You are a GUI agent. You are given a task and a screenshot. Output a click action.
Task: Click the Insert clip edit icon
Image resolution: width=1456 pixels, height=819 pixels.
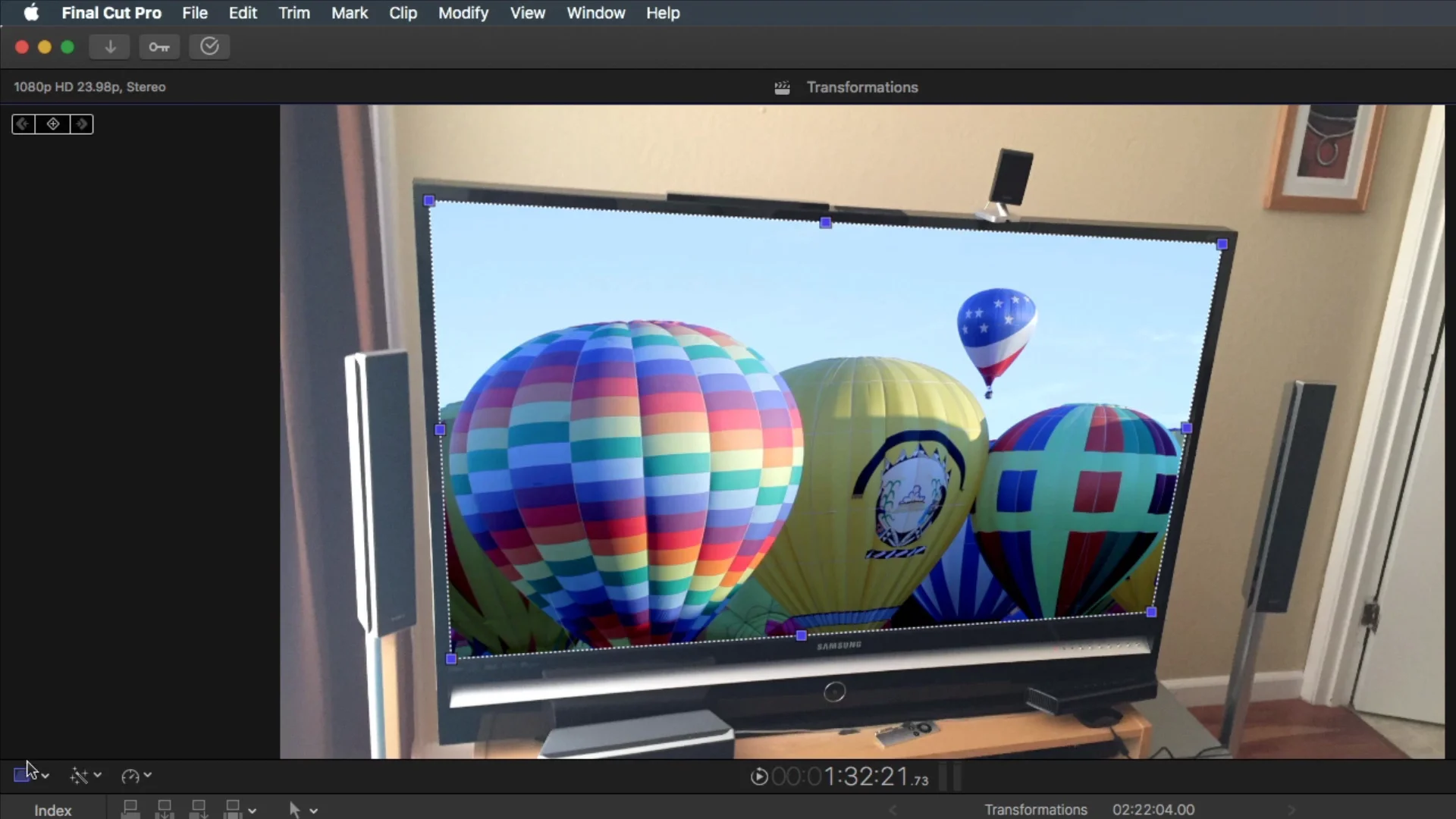pos(165,809)
